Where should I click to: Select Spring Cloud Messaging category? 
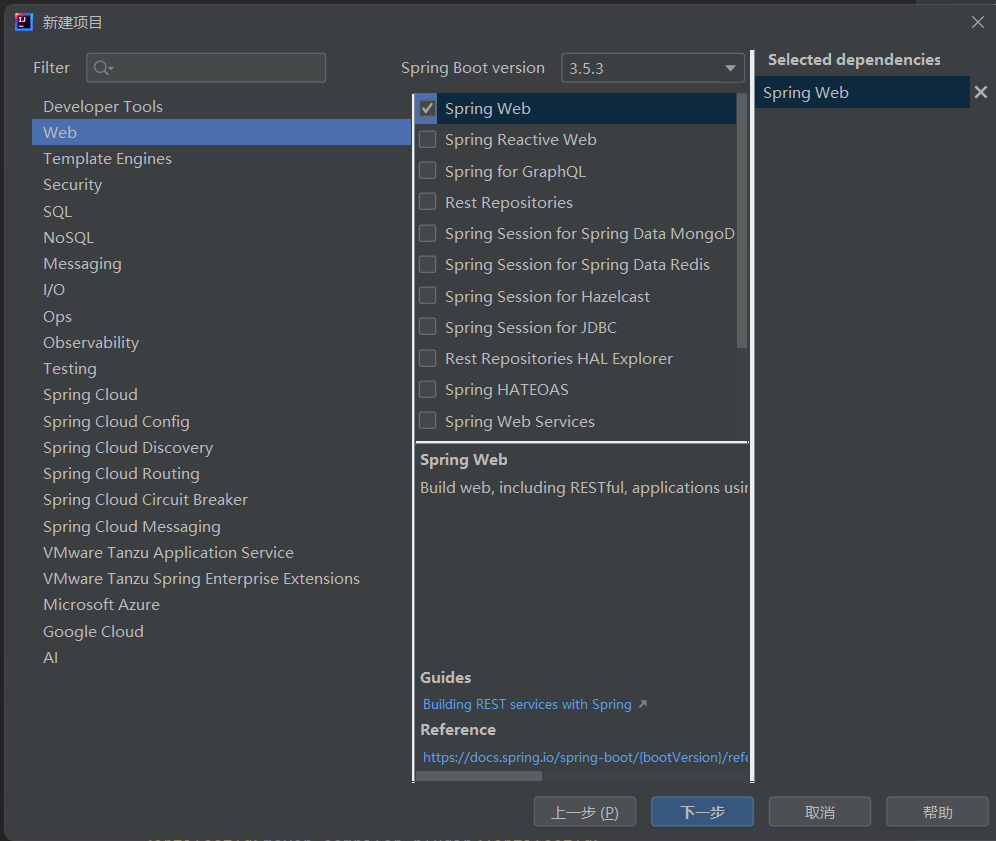(x=222, y=526)
